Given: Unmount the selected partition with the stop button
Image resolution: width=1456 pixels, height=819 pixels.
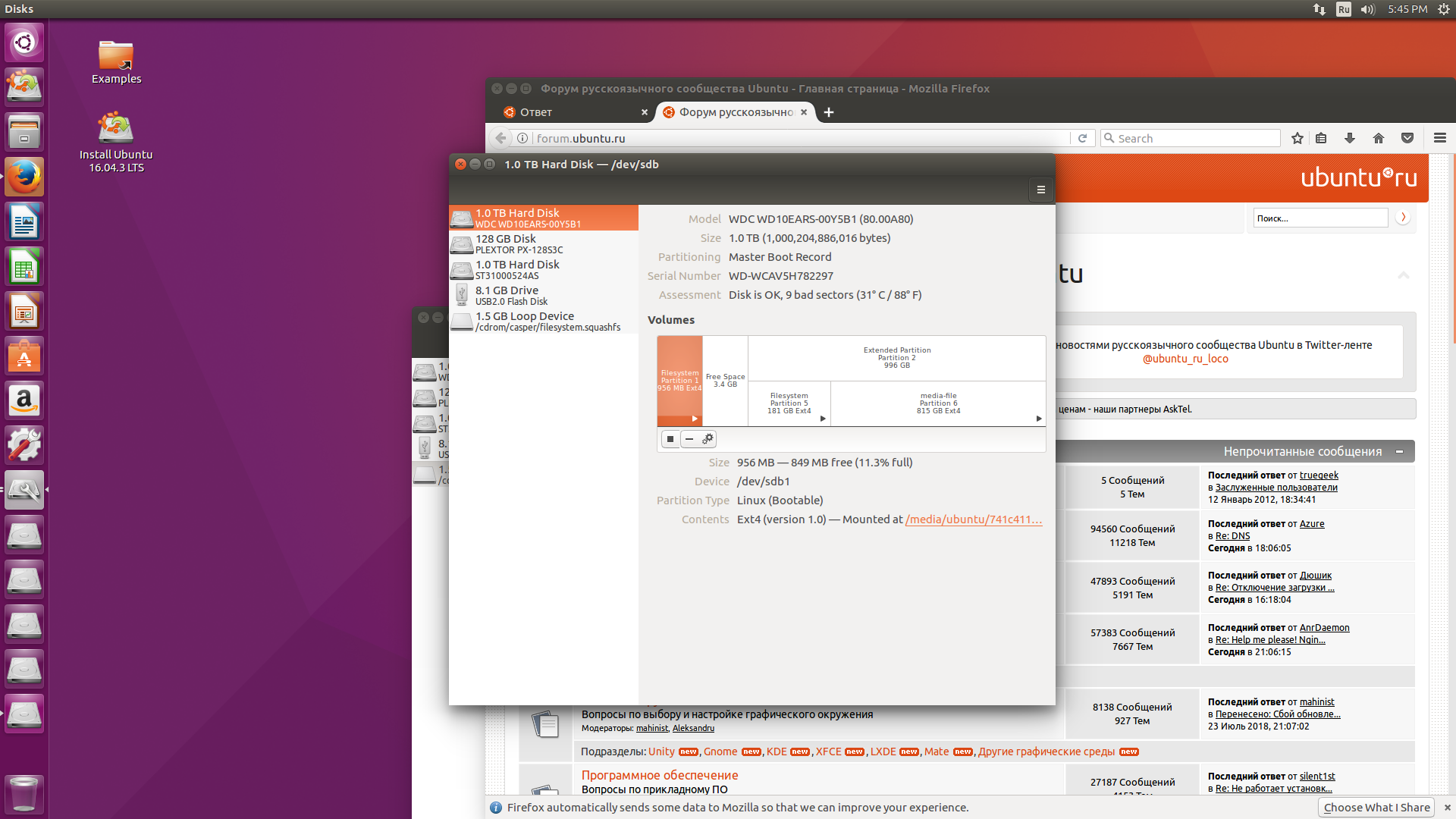Looking at the screenshot, I should pyautogui.click(x=670, y=439).
